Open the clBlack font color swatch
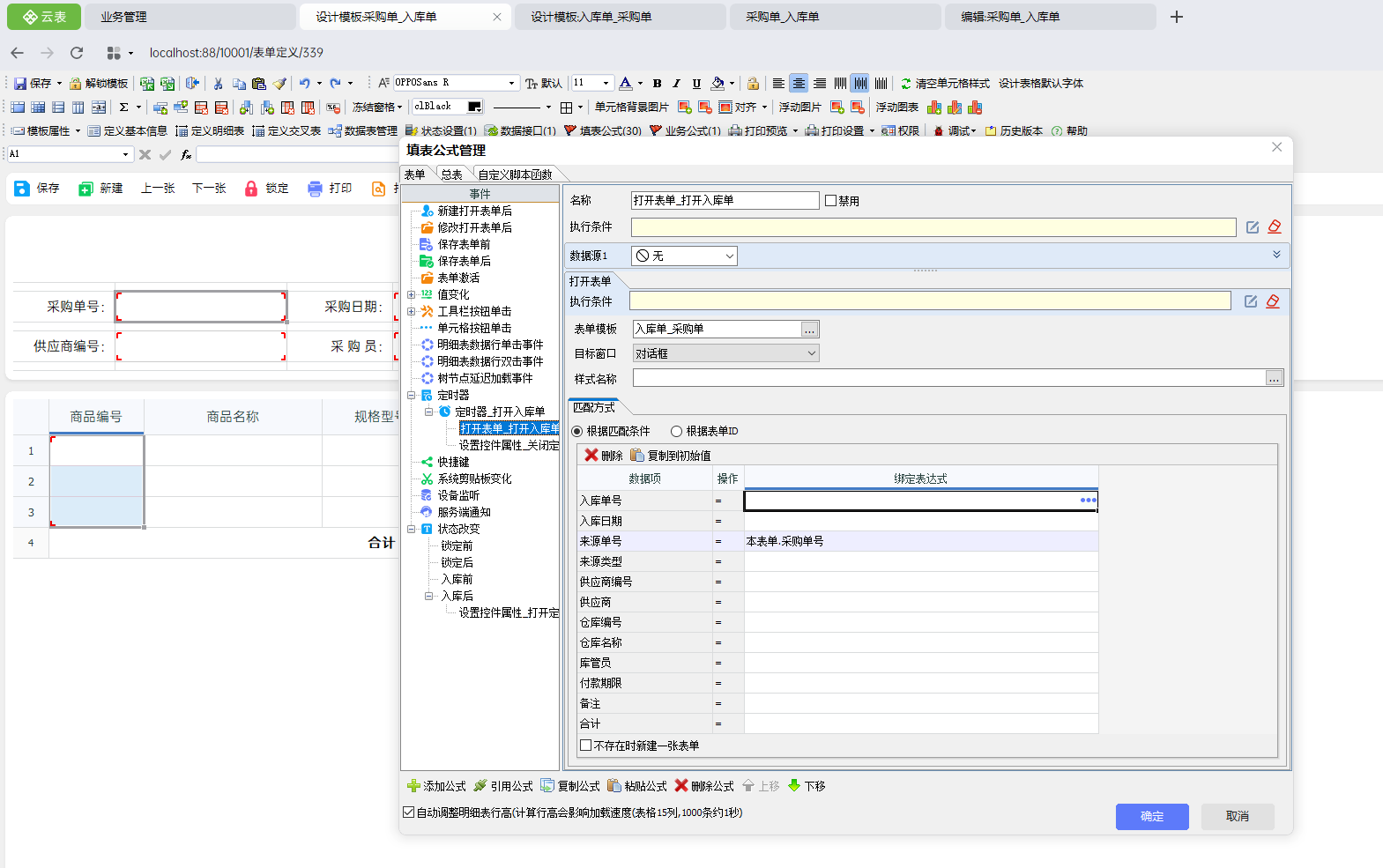The height and width of the screenshot is (868, 1383). (x=474, y=107)
